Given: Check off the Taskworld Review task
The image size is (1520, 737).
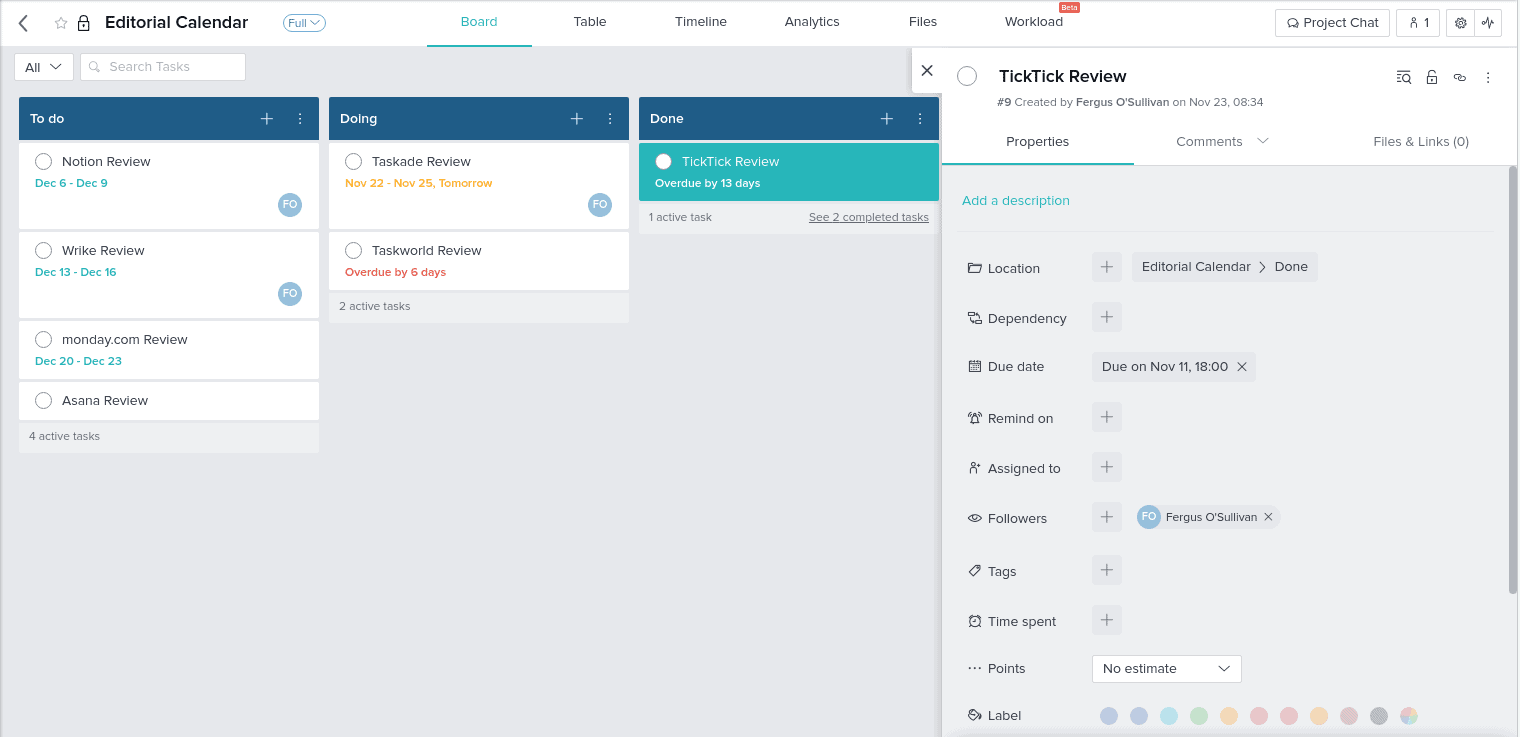Looking at the screenshot, I should pos(353,250).
